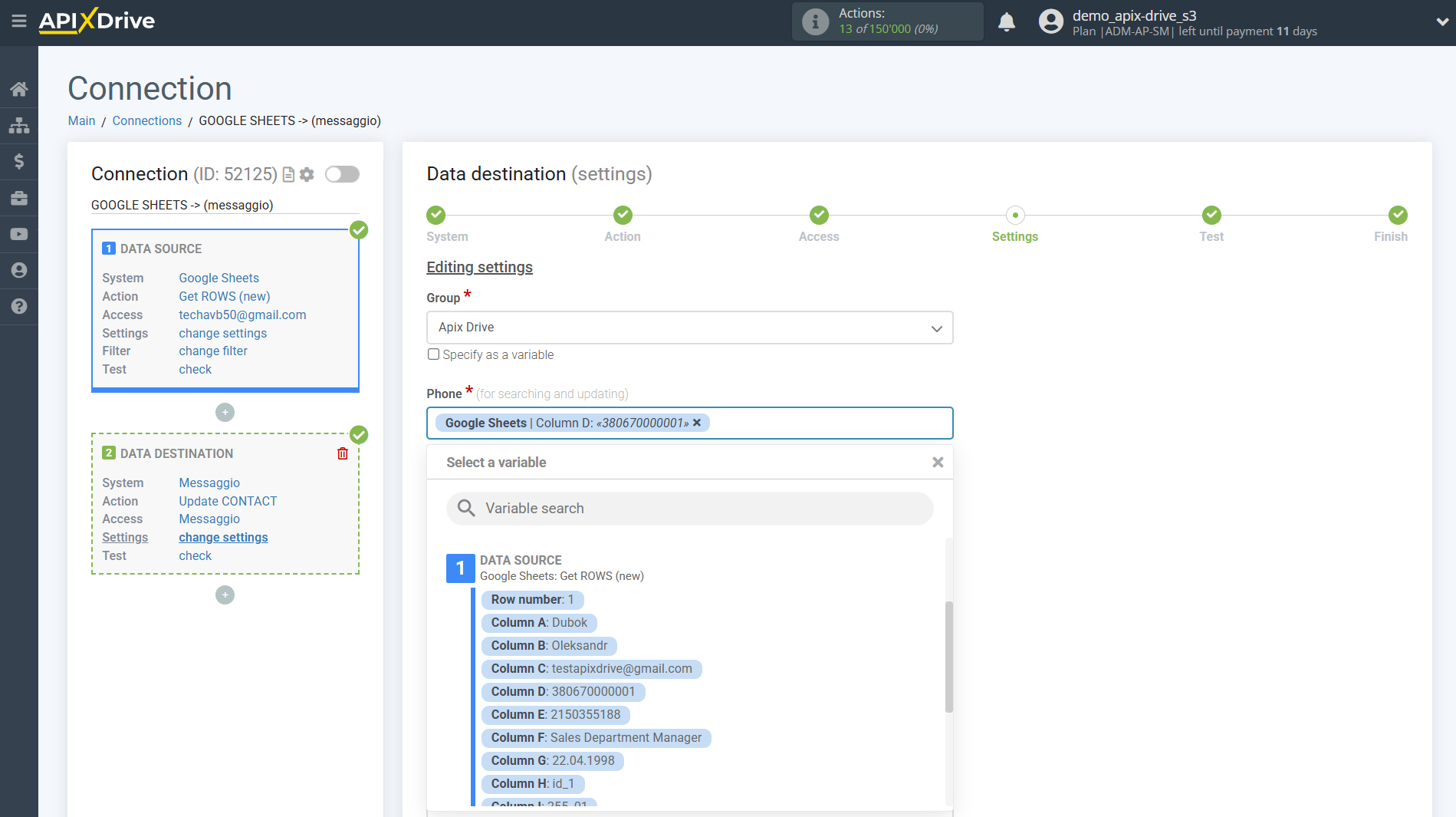
Task: Check Specify as a variable
Action: (x=433, y=354)
